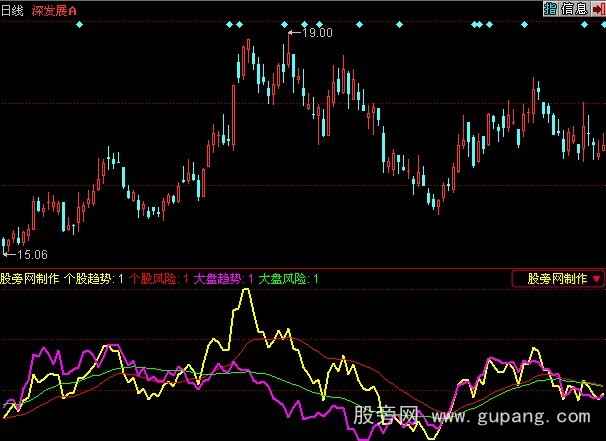The width and height of the screenshot is (606, 441).
Task: Click the 15.06 low price label
Action: pos(32,254)
